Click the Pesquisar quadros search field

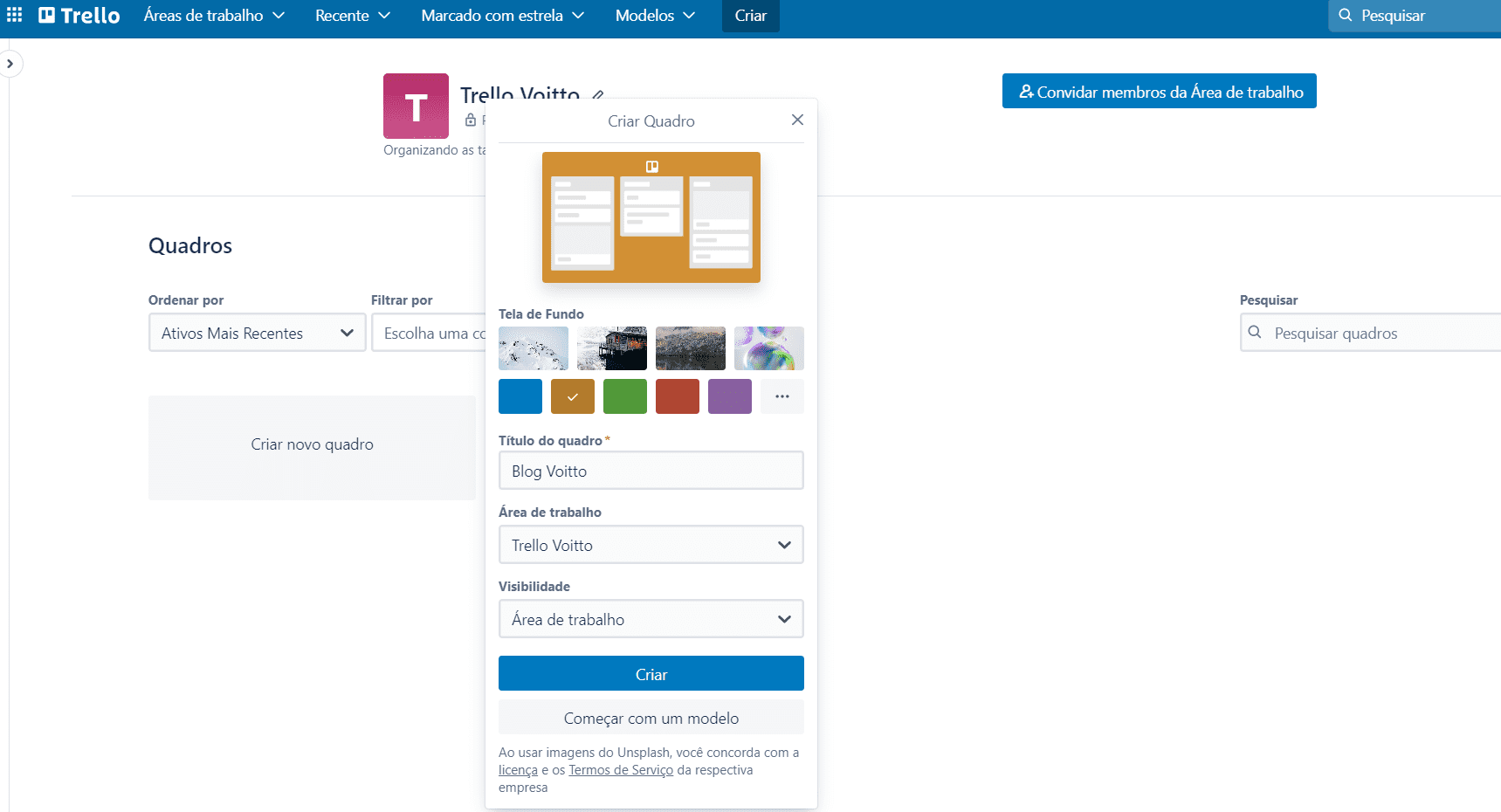point(1371,333)
